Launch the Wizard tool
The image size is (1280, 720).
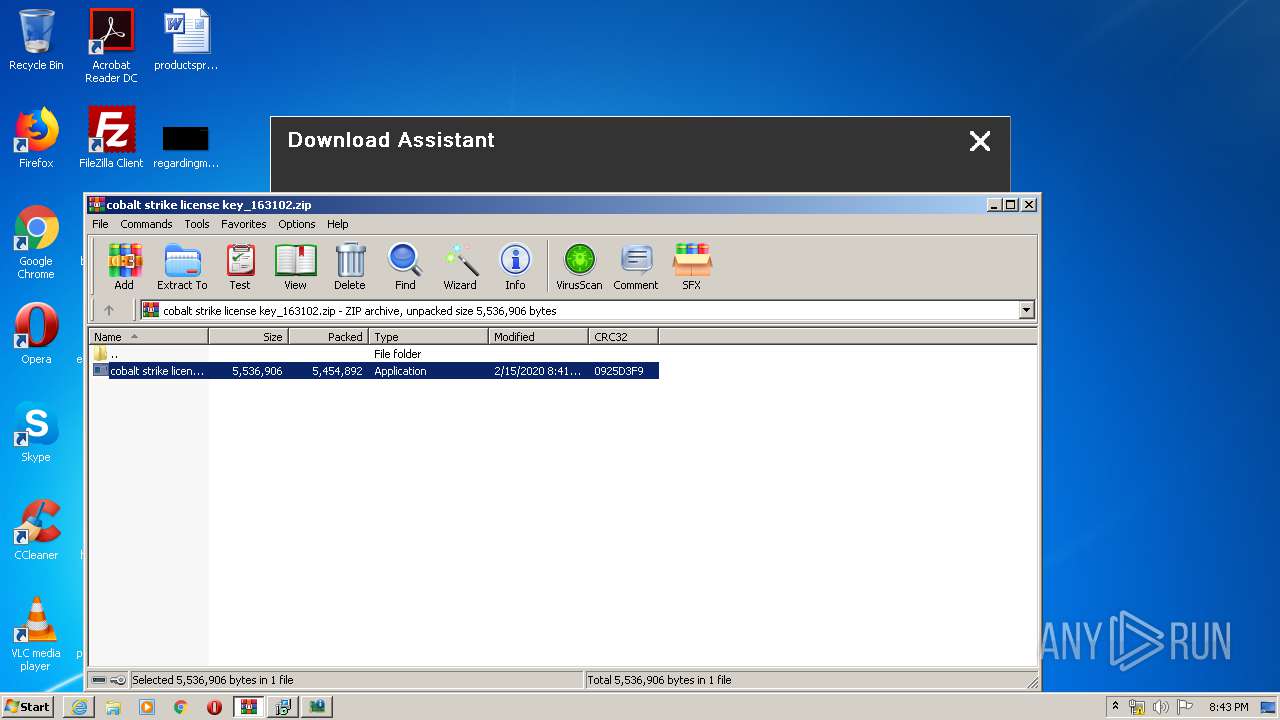[x=460, y=267]
